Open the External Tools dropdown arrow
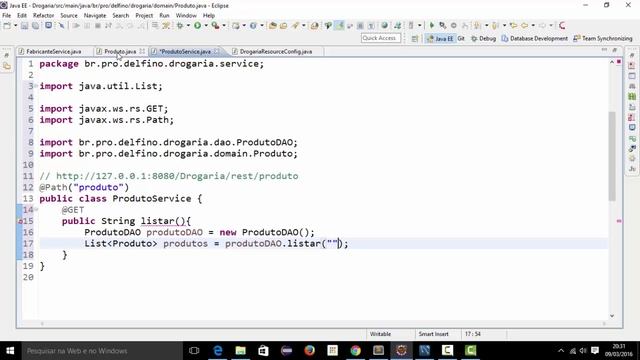The image size is (640, 360). pos(224,26)
